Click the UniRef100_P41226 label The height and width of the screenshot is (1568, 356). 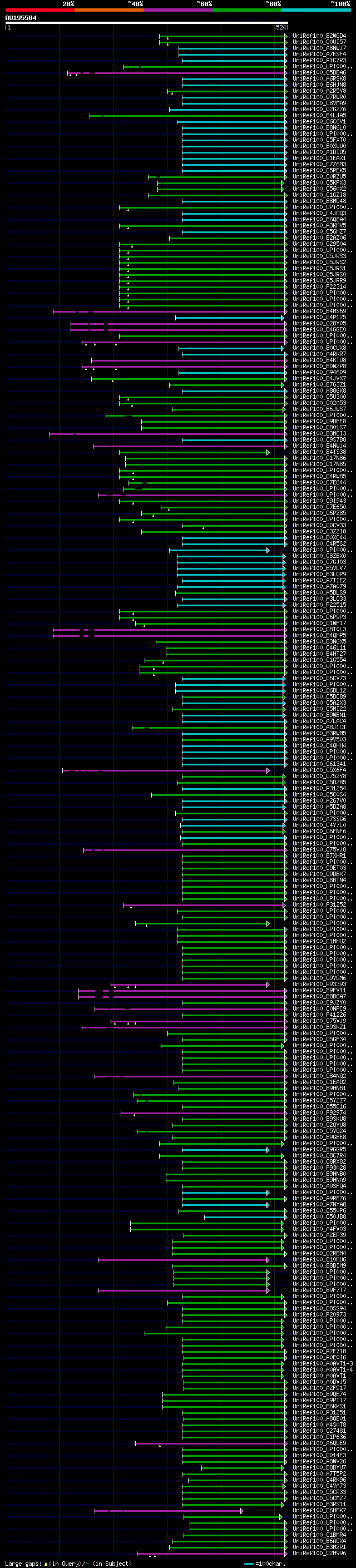319,1015
